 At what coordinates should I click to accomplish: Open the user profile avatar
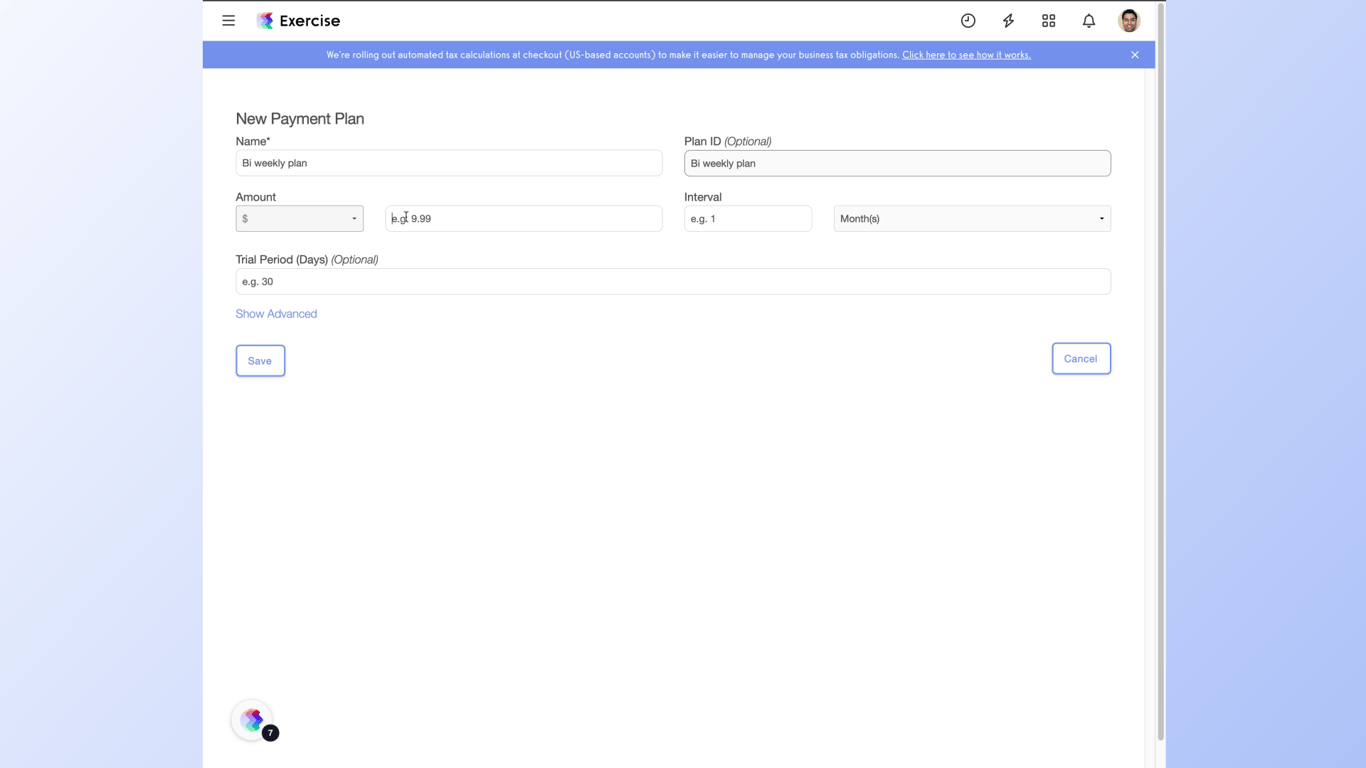click(1129, 20)
